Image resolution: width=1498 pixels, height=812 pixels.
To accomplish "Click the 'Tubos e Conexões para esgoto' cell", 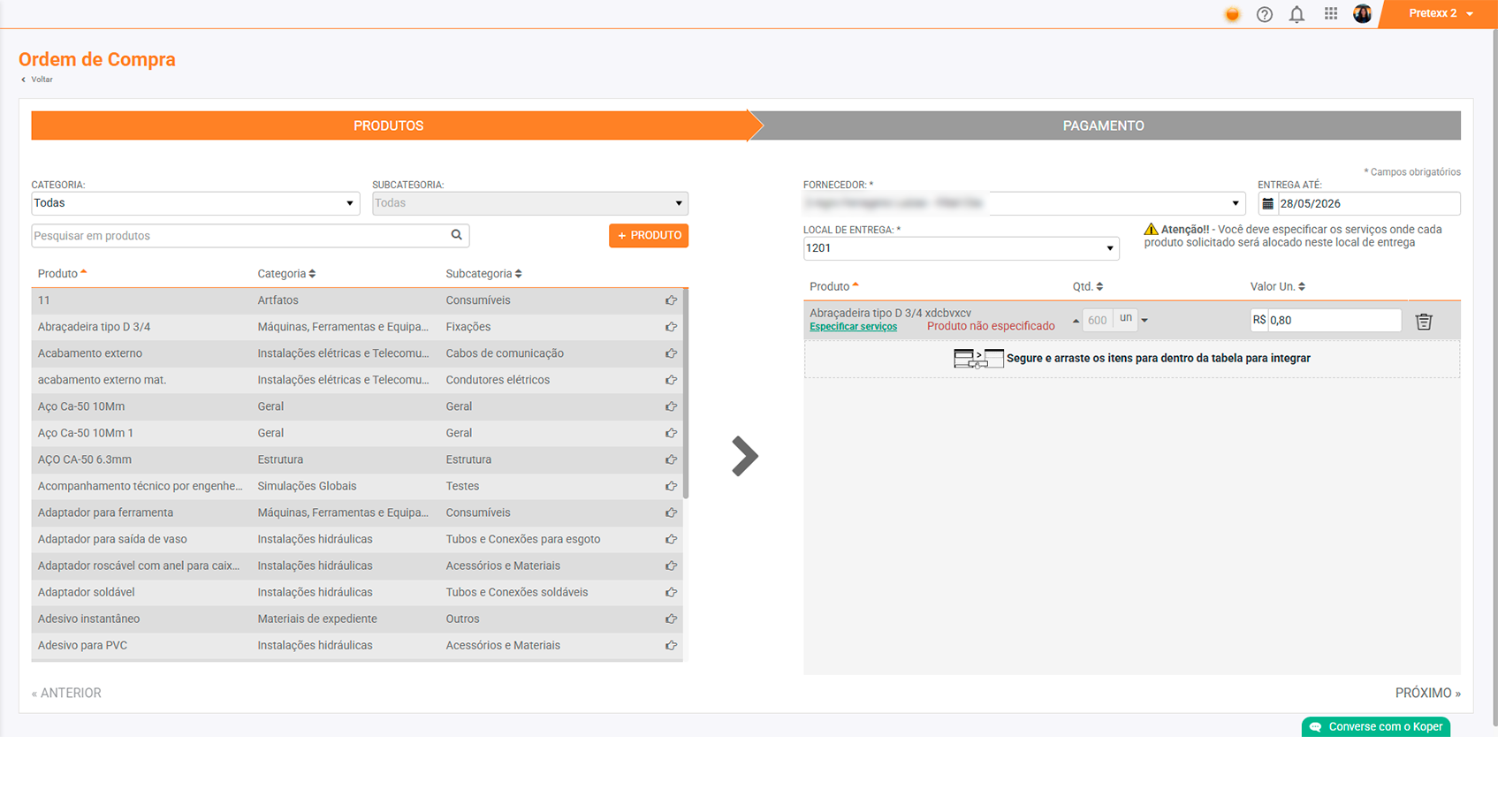I will pos(523,539).
